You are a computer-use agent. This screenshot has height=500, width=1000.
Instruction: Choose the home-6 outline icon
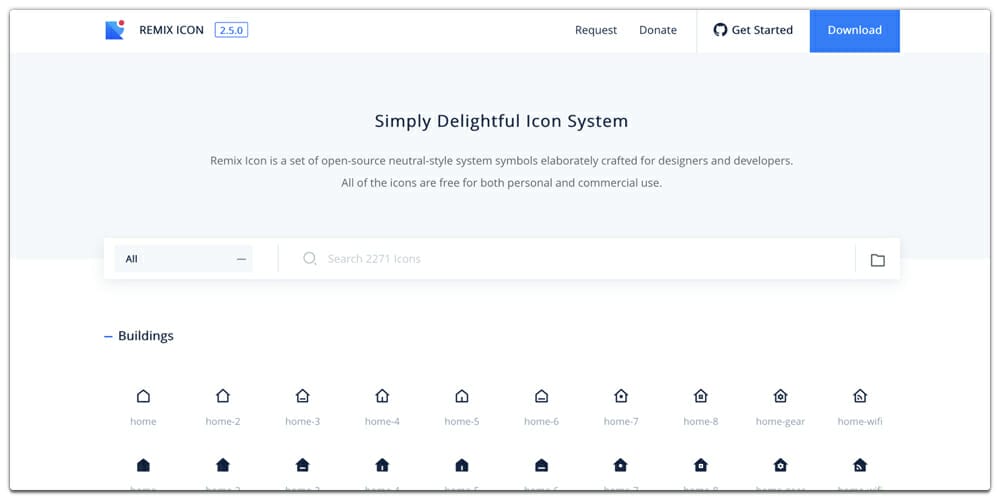[541, 397]
